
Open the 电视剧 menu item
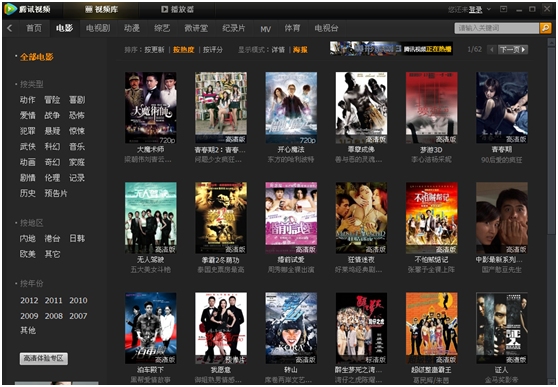(98, 28)
